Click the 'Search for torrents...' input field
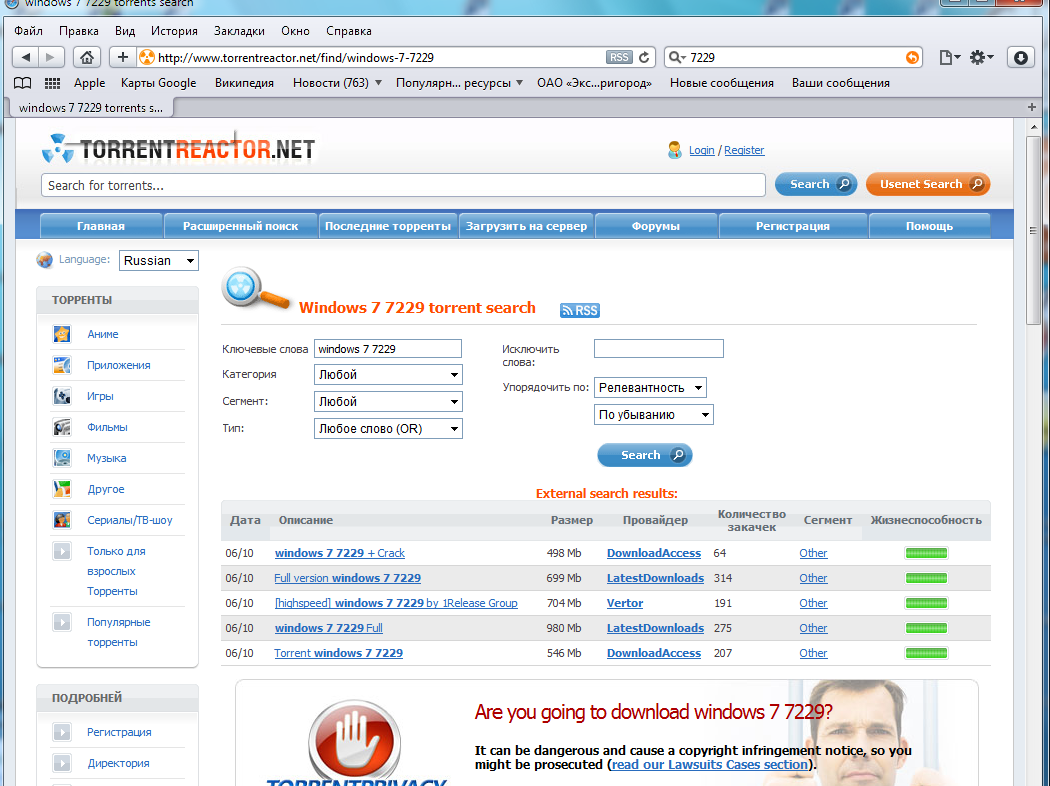Viewport: 1050px width, 786px height. pyautogui.click(x=403, y=185)
